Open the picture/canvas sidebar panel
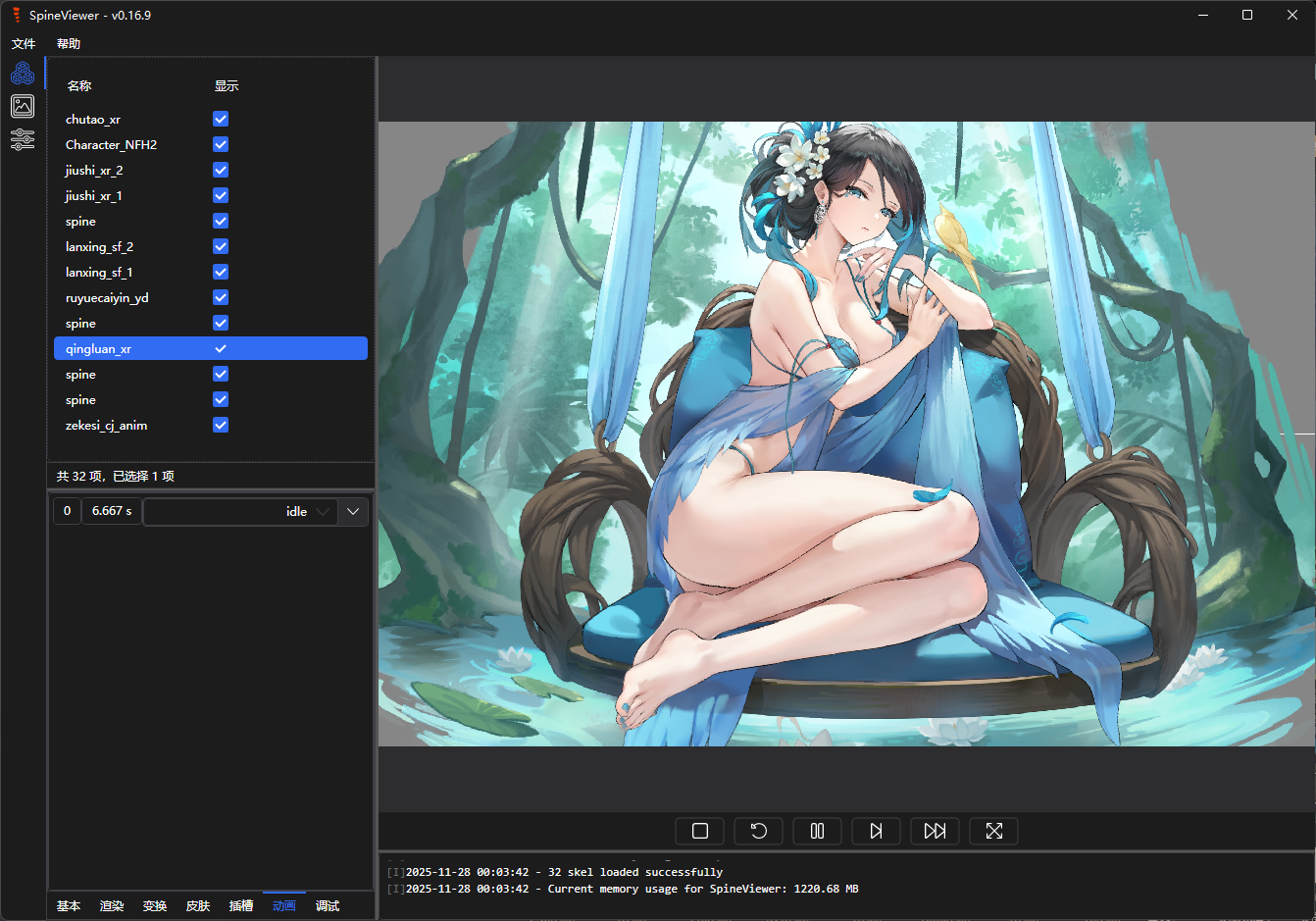 [x=23, y=106]
